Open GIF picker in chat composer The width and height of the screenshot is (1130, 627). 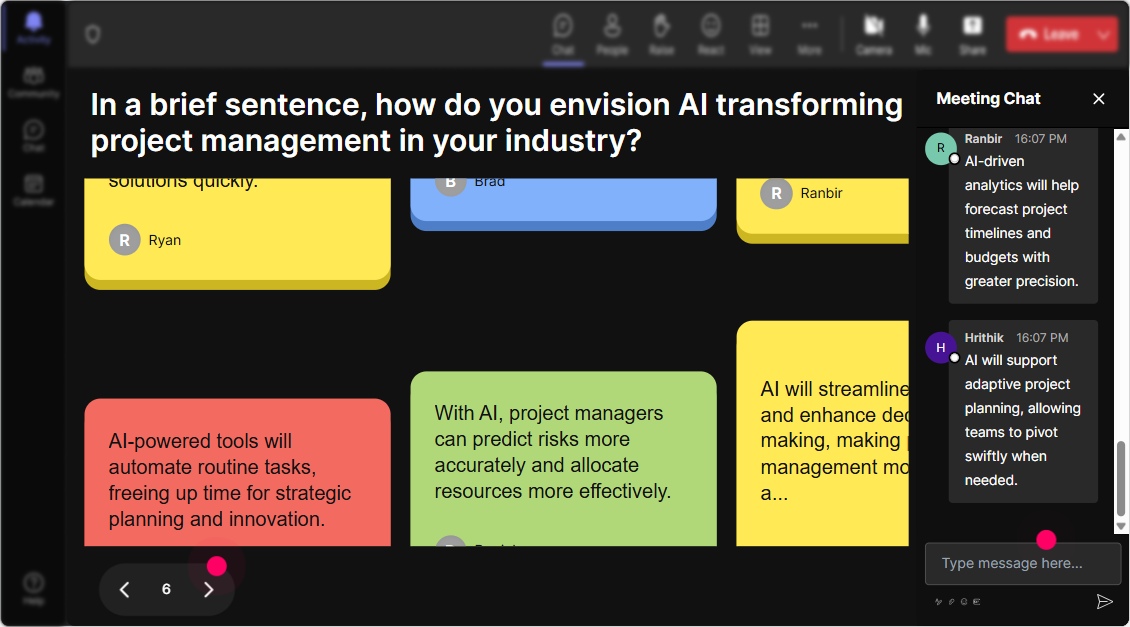coord(976,602)
